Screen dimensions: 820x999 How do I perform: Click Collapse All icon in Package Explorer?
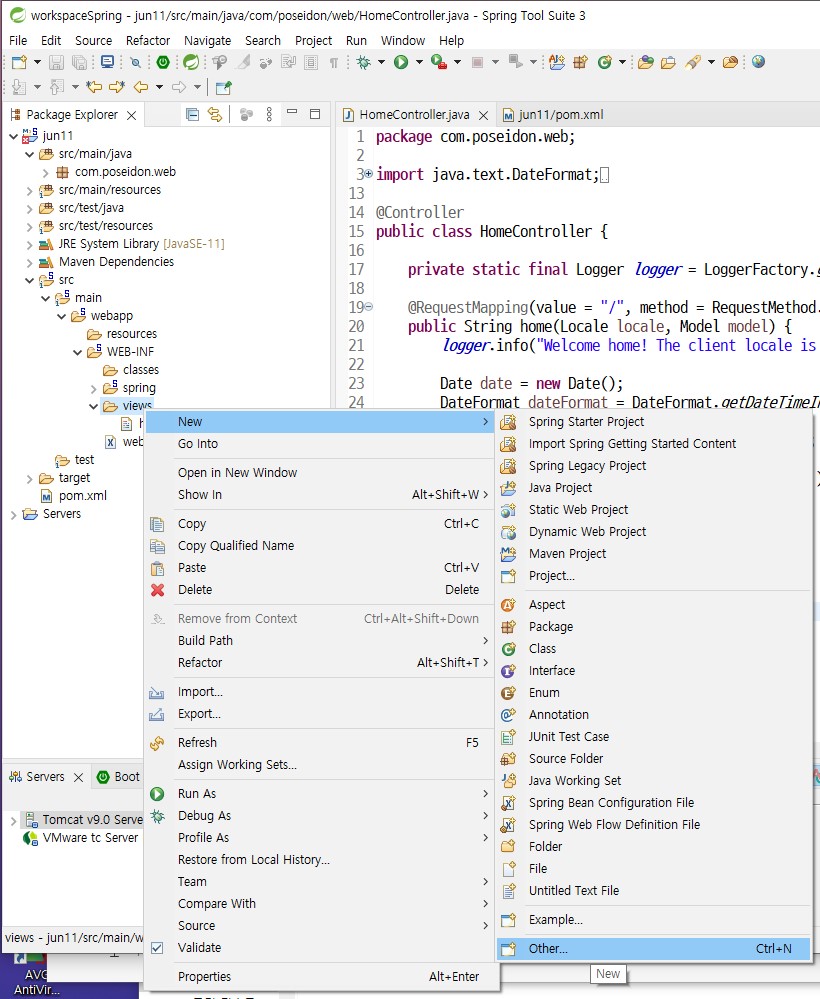[192, 114]
